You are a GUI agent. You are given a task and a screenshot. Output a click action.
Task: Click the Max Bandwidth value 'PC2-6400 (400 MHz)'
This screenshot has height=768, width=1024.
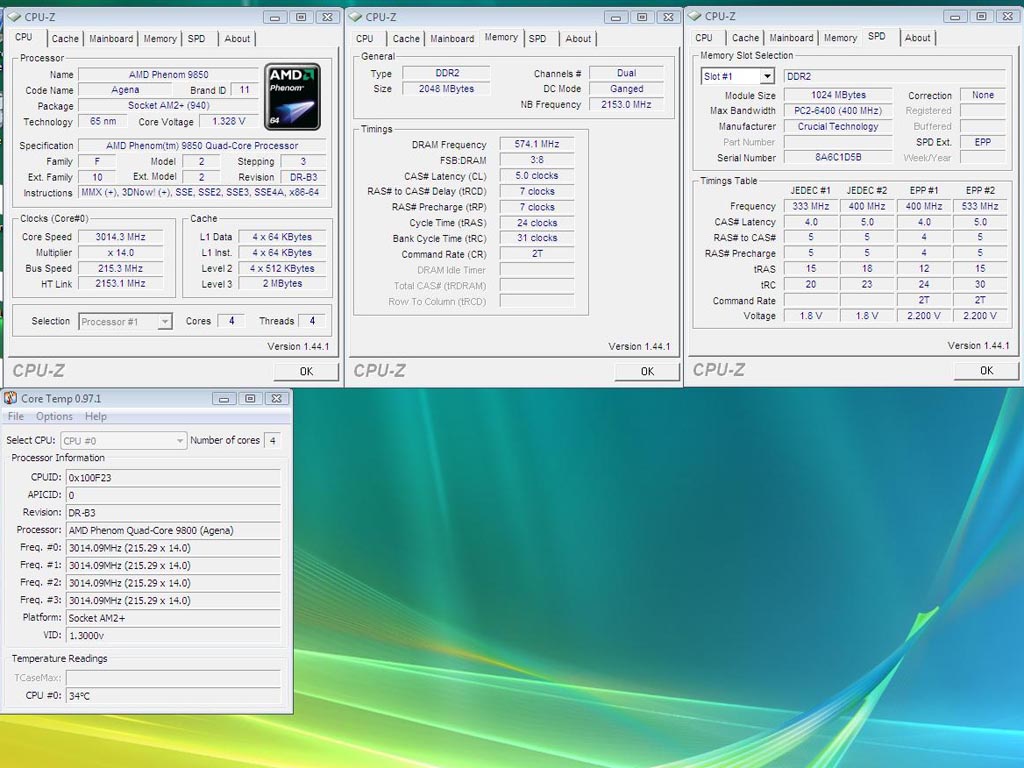[839, 111]
